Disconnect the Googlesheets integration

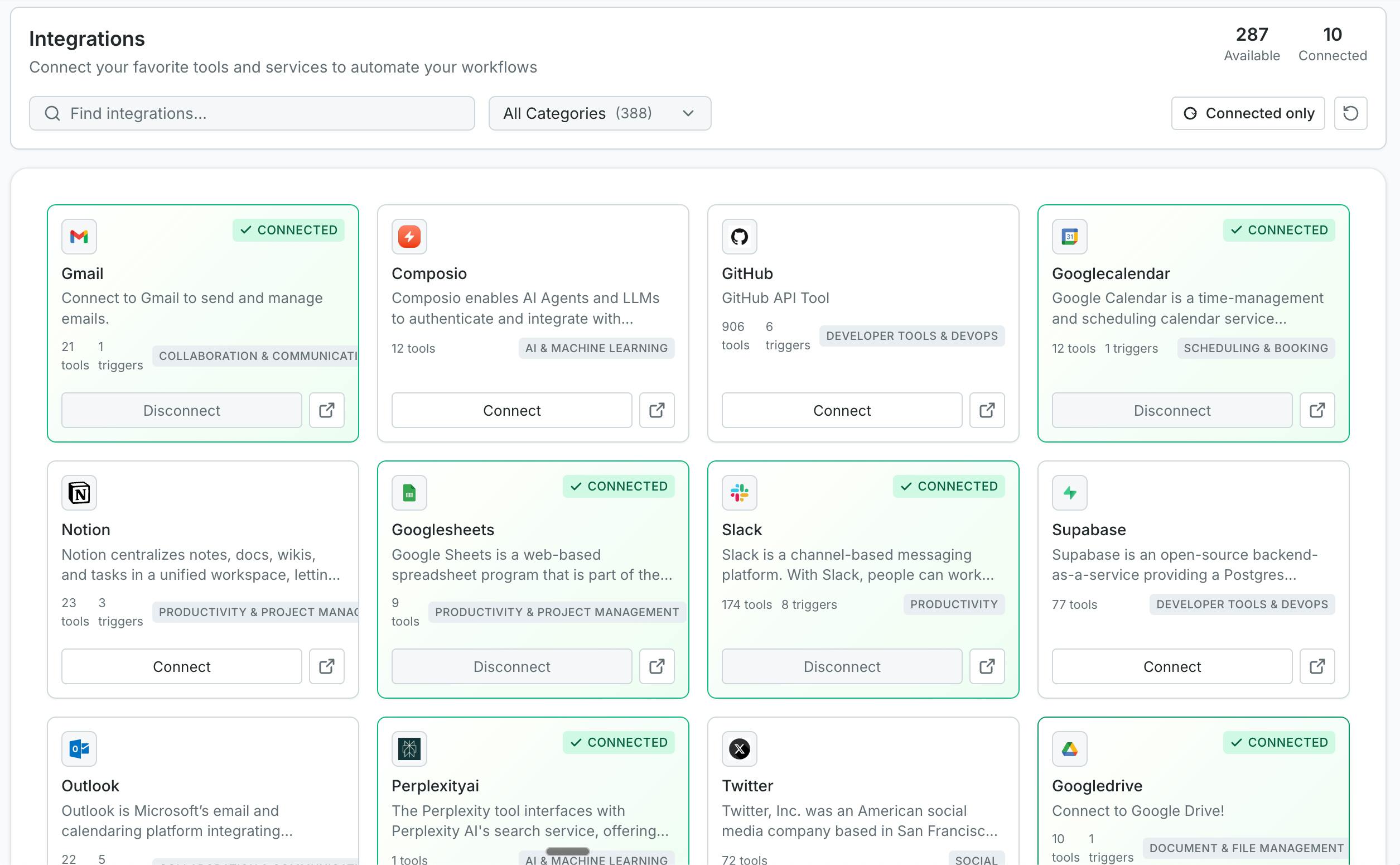coord(511,666)
